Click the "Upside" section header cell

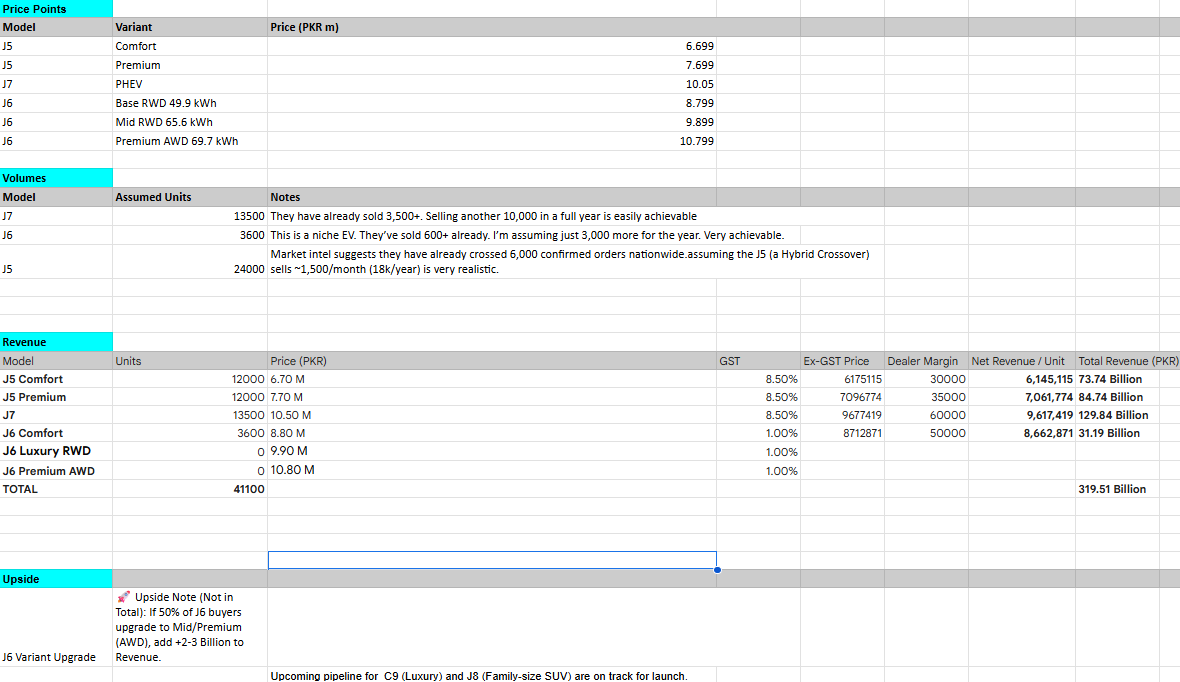[x=55, y=578]
